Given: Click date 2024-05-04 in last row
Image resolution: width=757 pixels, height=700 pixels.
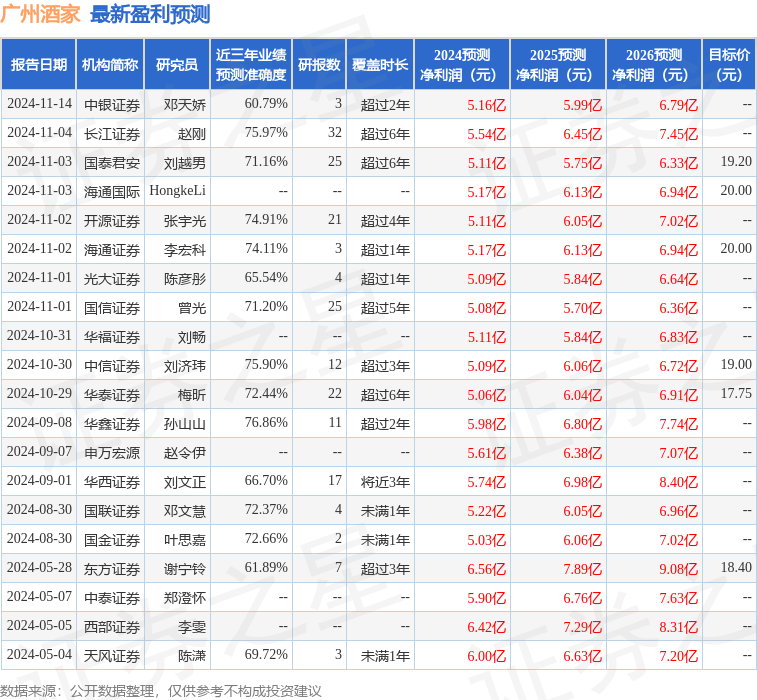Looking at the screenshot, I should (x=39, y=654).
